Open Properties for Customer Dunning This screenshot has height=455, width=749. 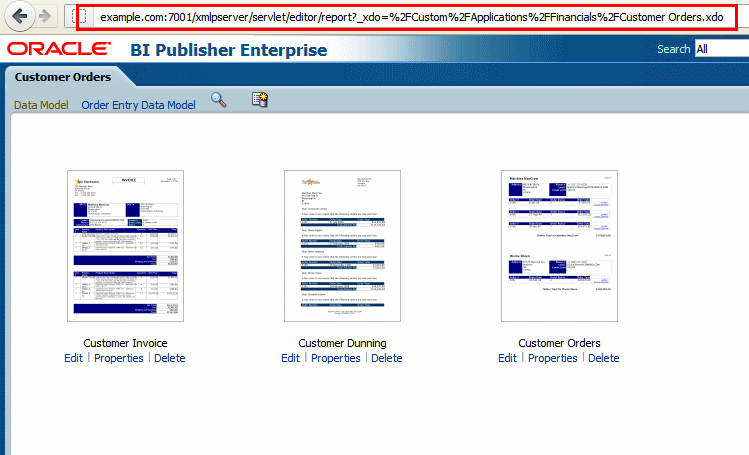336,358
